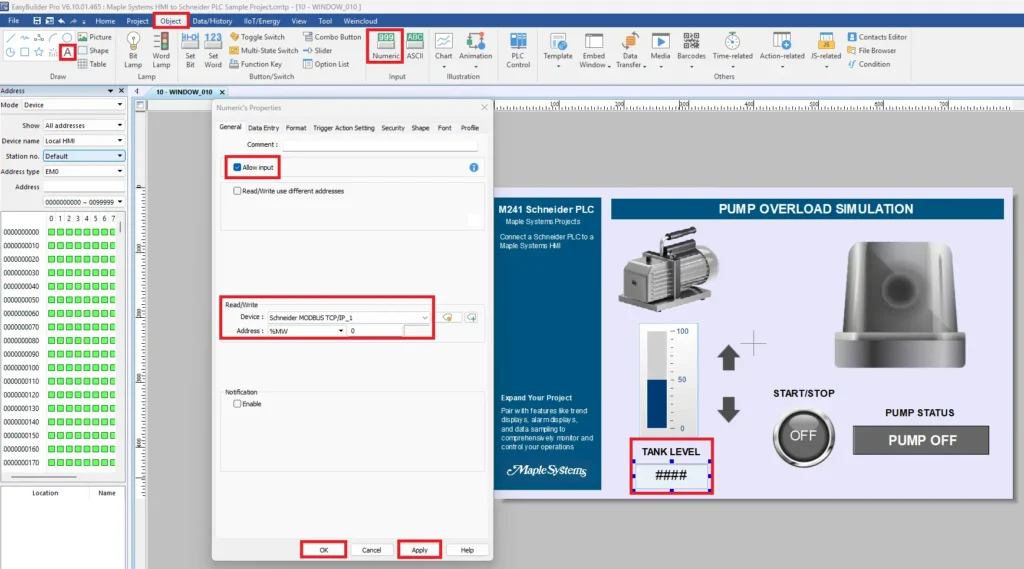Screen dimensions: 1024x569
Task: Switch to the Format tab
Action: coord(296,128)
